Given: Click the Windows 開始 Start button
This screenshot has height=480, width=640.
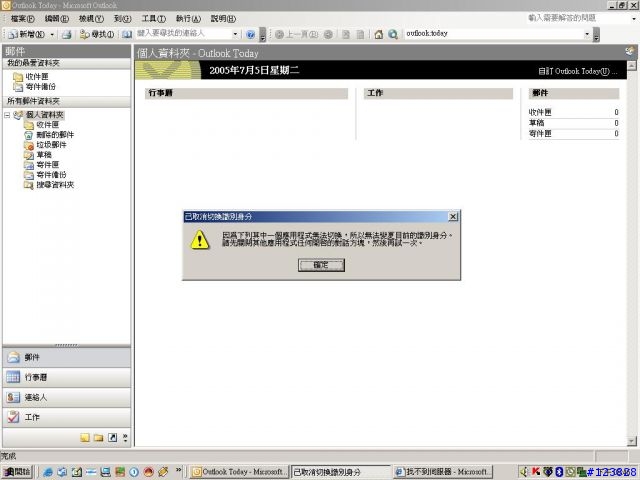Looking at the screenshot, I should (17, 472).
